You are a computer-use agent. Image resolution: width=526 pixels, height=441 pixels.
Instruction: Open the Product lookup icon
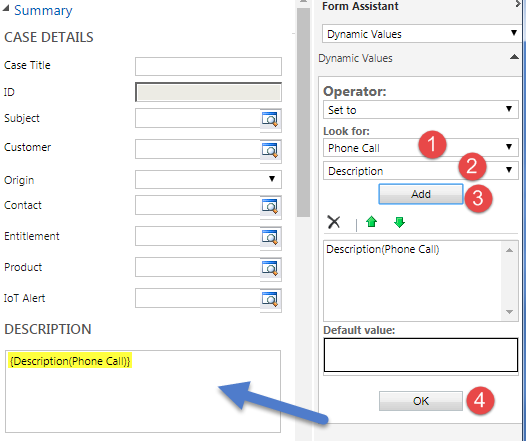(x=270, y=268)
